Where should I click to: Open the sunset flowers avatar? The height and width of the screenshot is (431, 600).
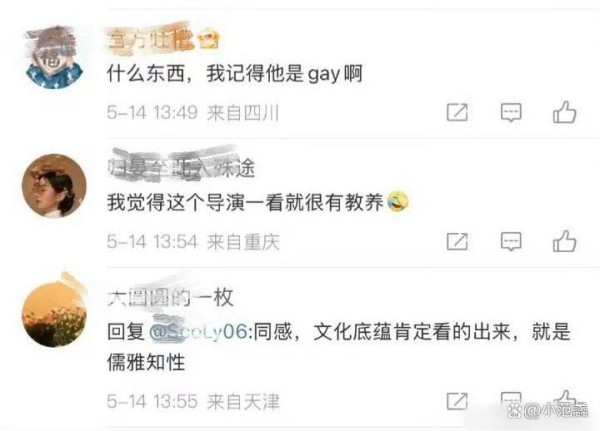coord(54,315)
